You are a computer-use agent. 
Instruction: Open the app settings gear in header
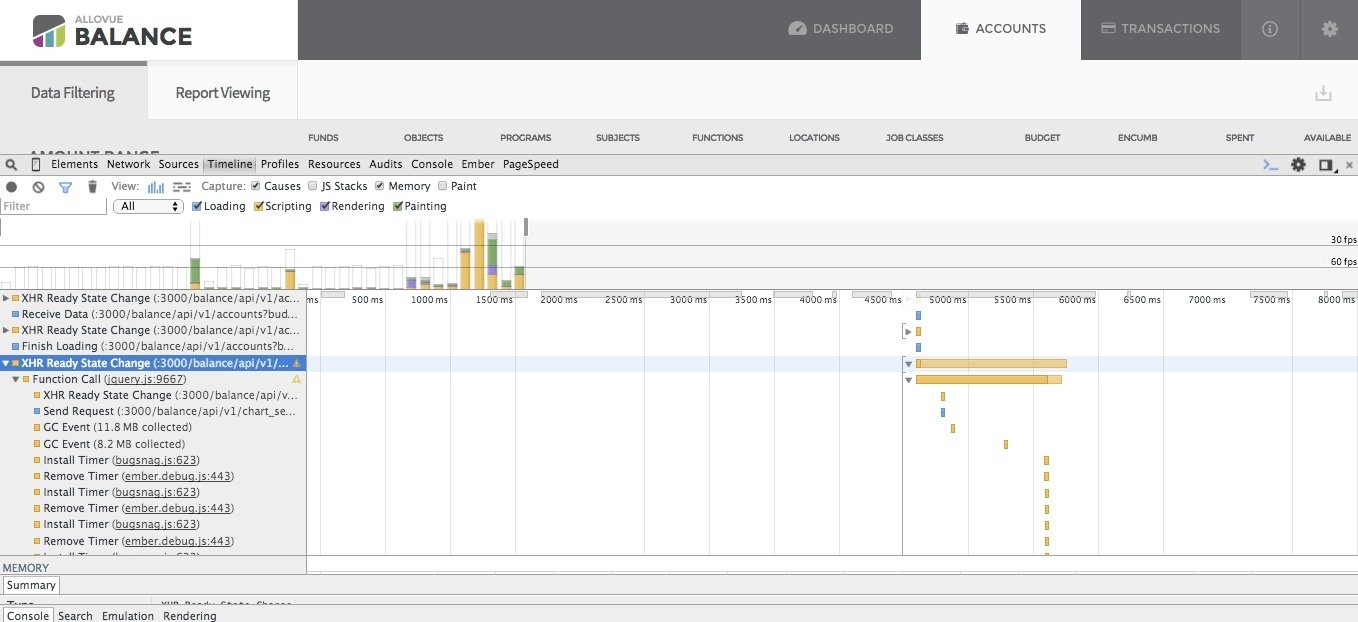(1329, 29)
